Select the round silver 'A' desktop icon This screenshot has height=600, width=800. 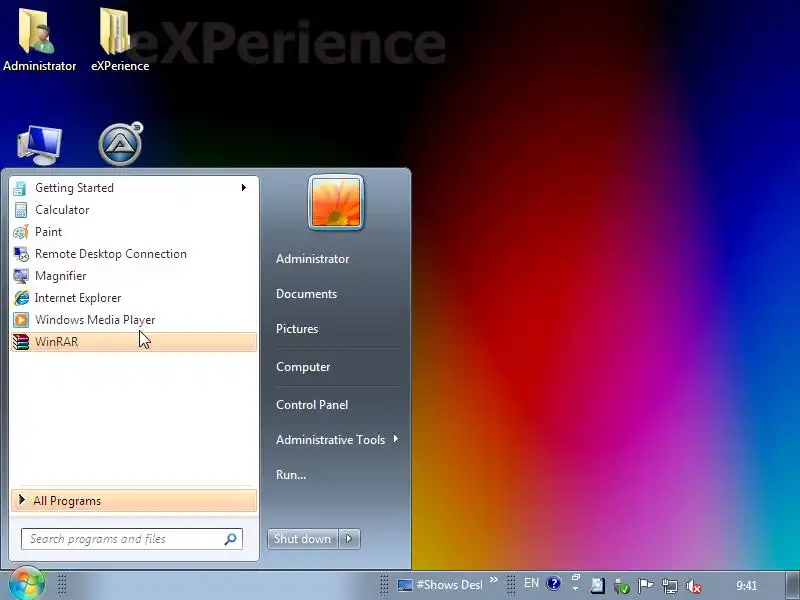(x=120, y=144)
